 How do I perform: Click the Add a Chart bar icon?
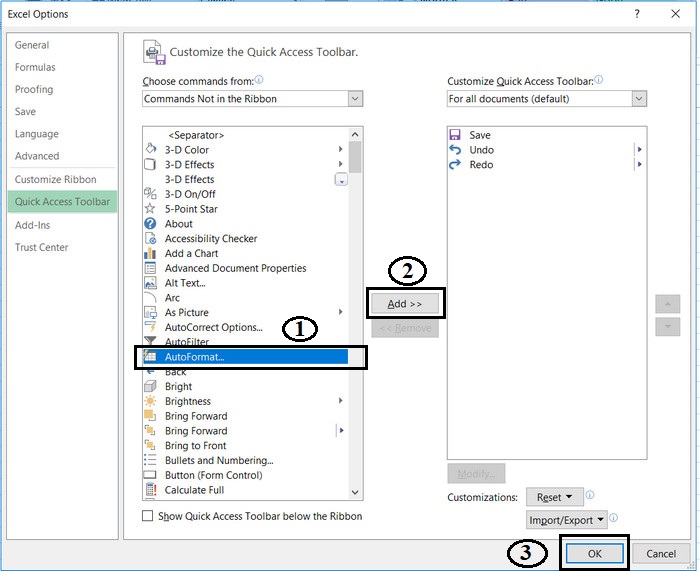(150, 253)
